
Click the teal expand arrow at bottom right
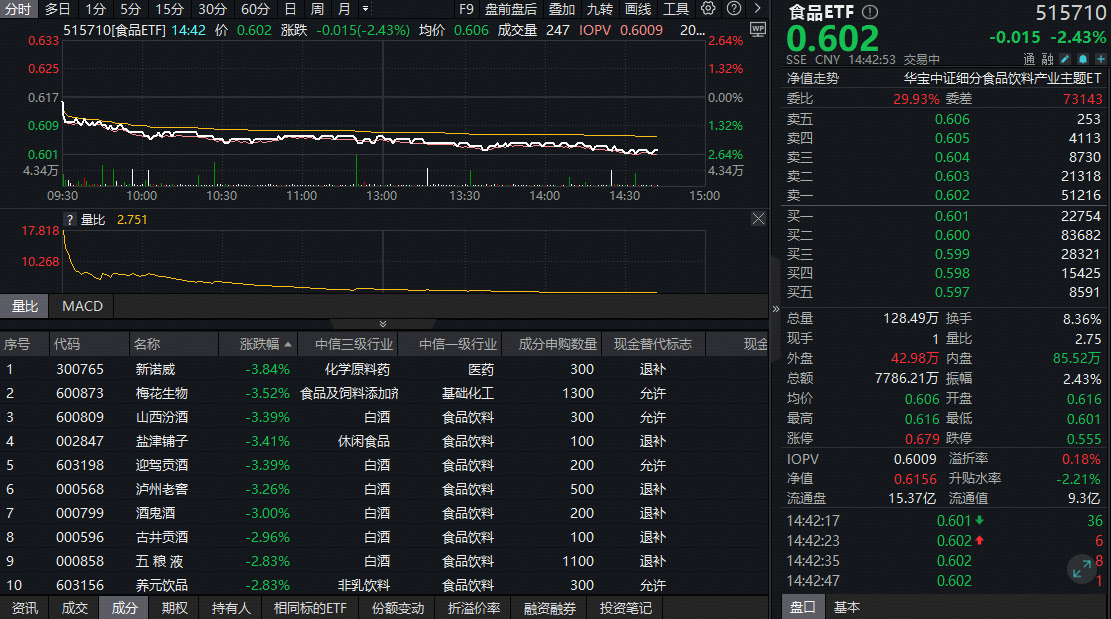point(1081,570)
